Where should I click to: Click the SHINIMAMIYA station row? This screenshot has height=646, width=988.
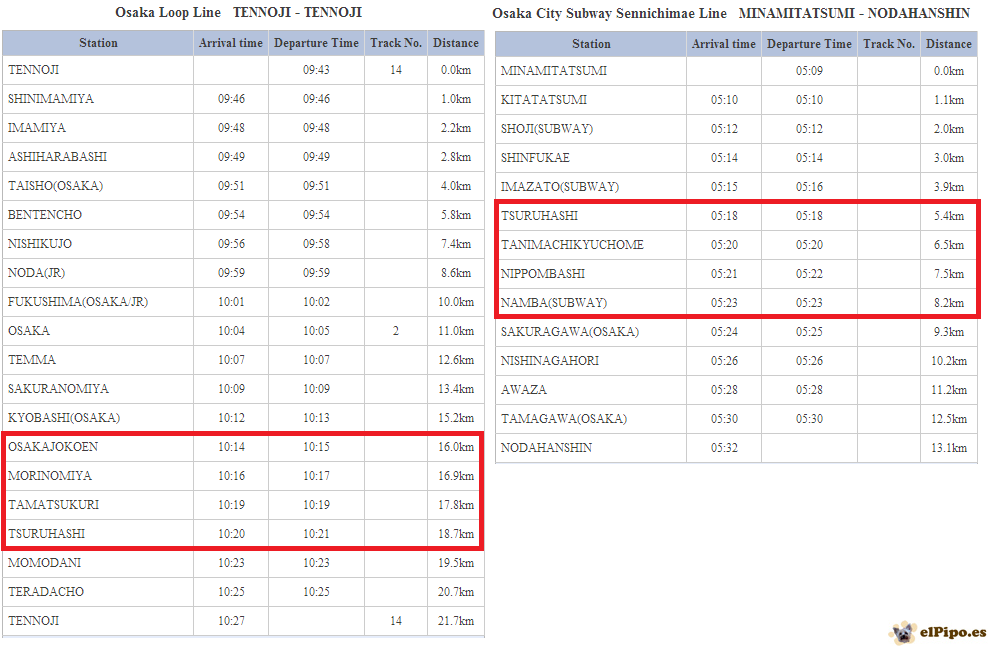[x=243, y=99]
